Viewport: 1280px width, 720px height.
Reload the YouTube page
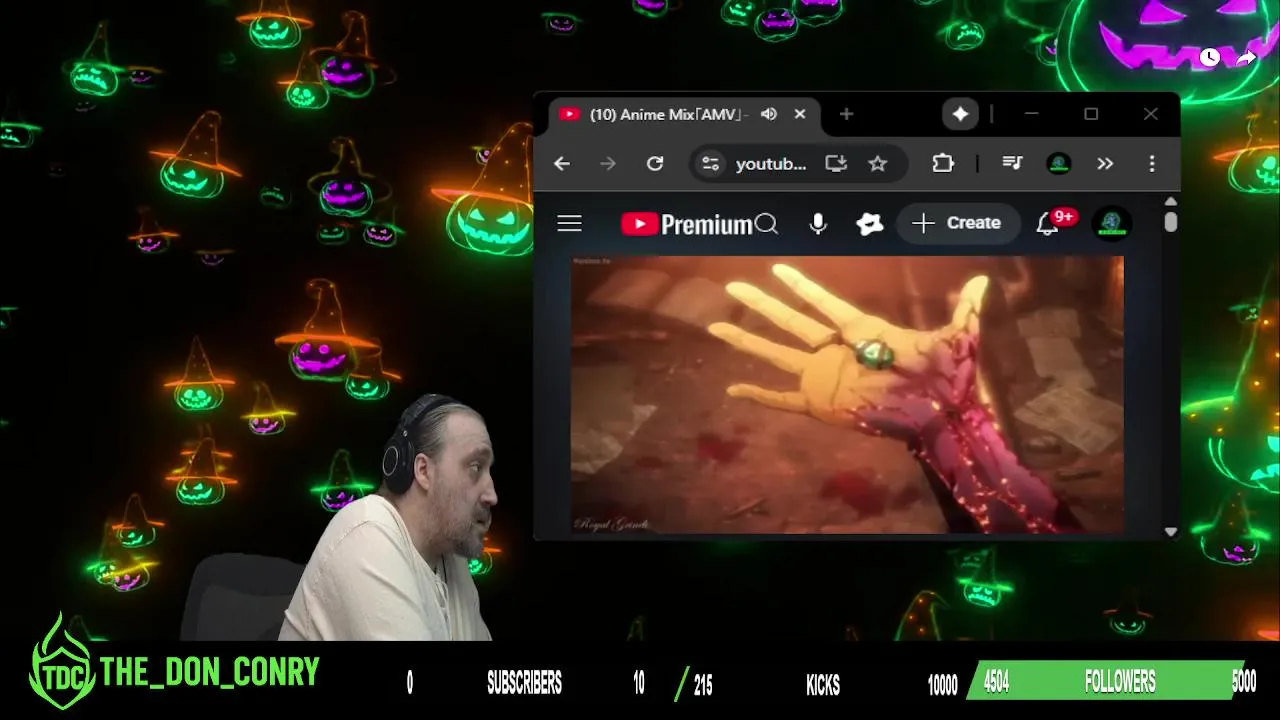click(655, 163)
